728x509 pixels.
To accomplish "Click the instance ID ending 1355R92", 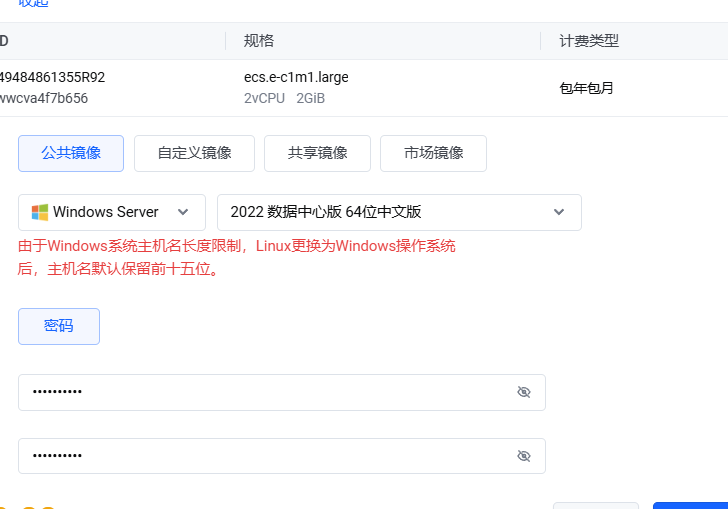I will click(x=52, y=77).
